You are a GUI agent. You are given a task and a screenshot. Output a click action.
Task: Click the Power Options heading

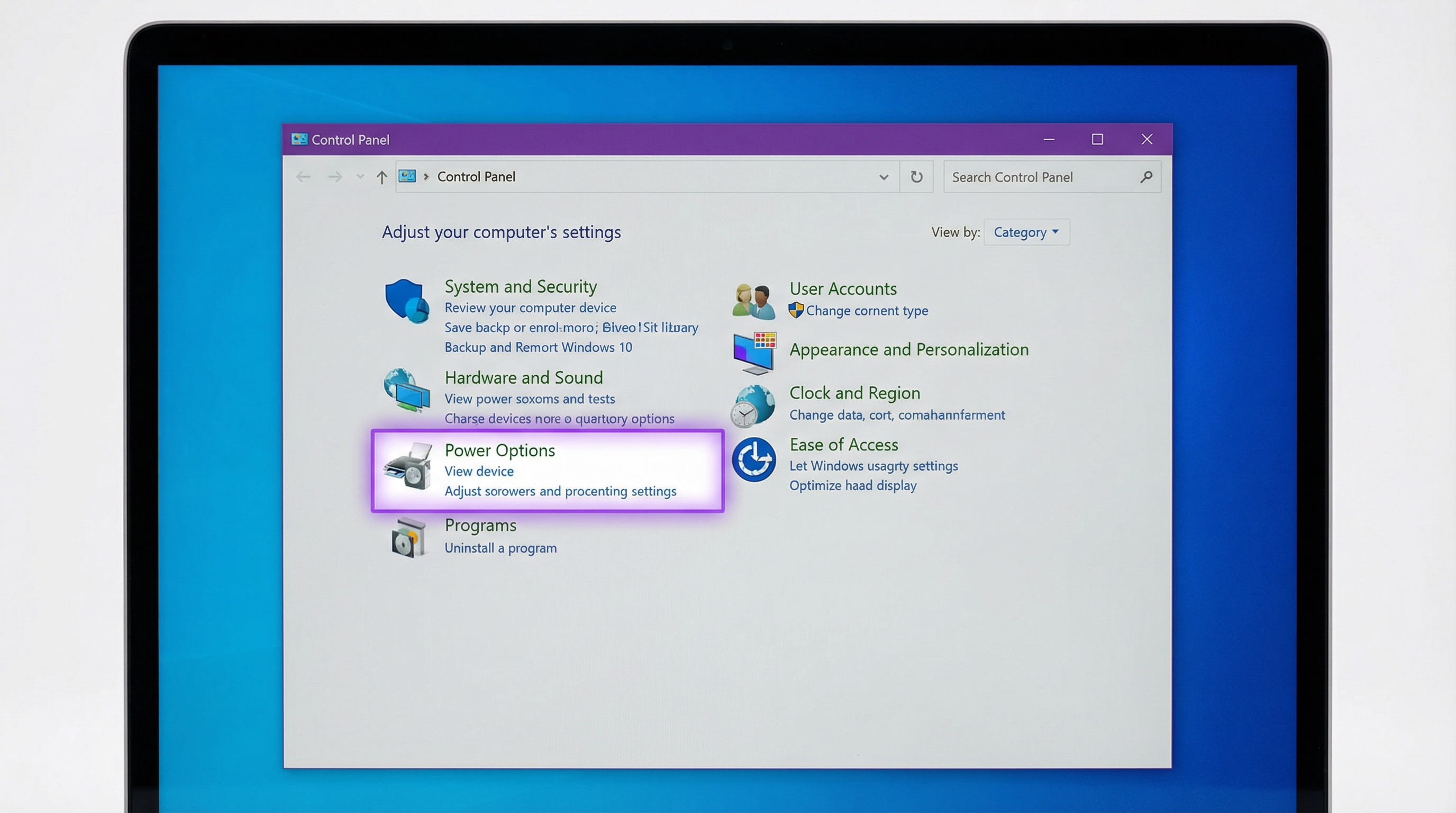point(499,450)
